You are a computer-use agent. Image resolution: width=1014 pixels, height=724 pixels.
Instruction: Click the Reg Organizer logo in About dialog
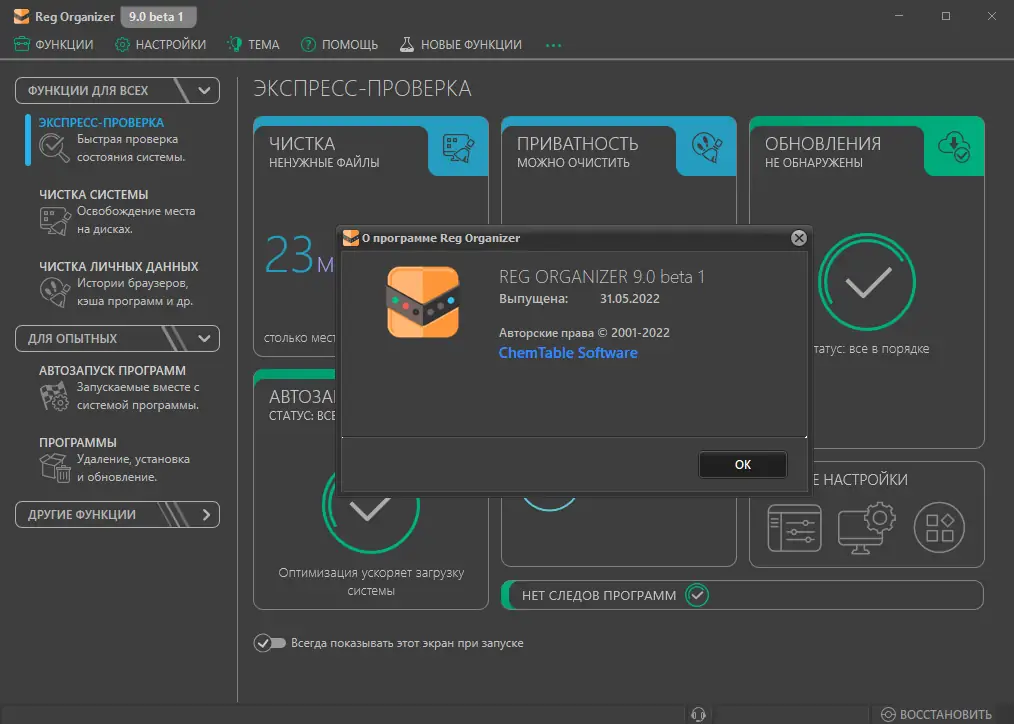pos(423,302)
